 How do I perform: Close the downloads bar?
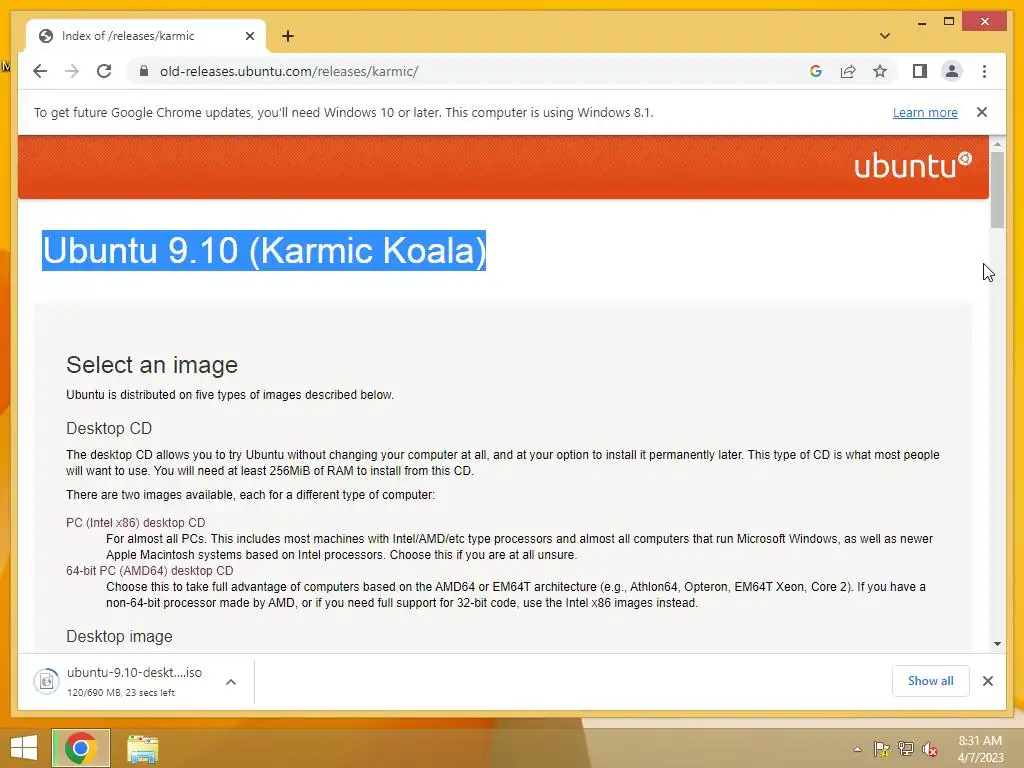point(987,681)
